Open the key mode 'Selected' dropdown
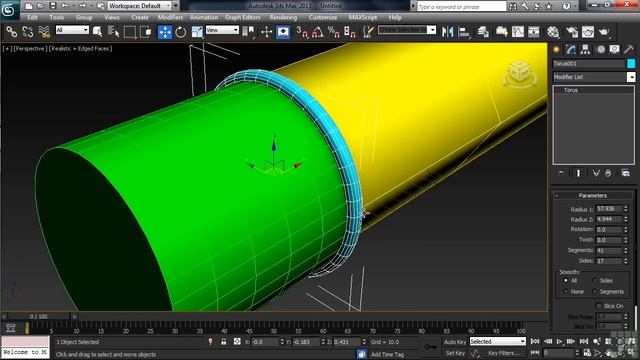 click(498, 341)
